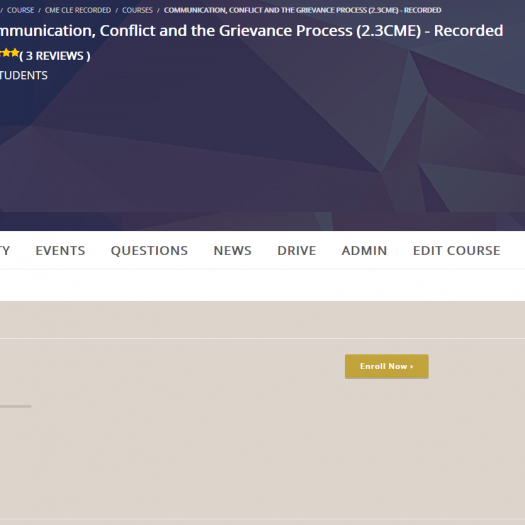Open the Admin tab
The image size is (525, 525).
[x=364, y=250]
